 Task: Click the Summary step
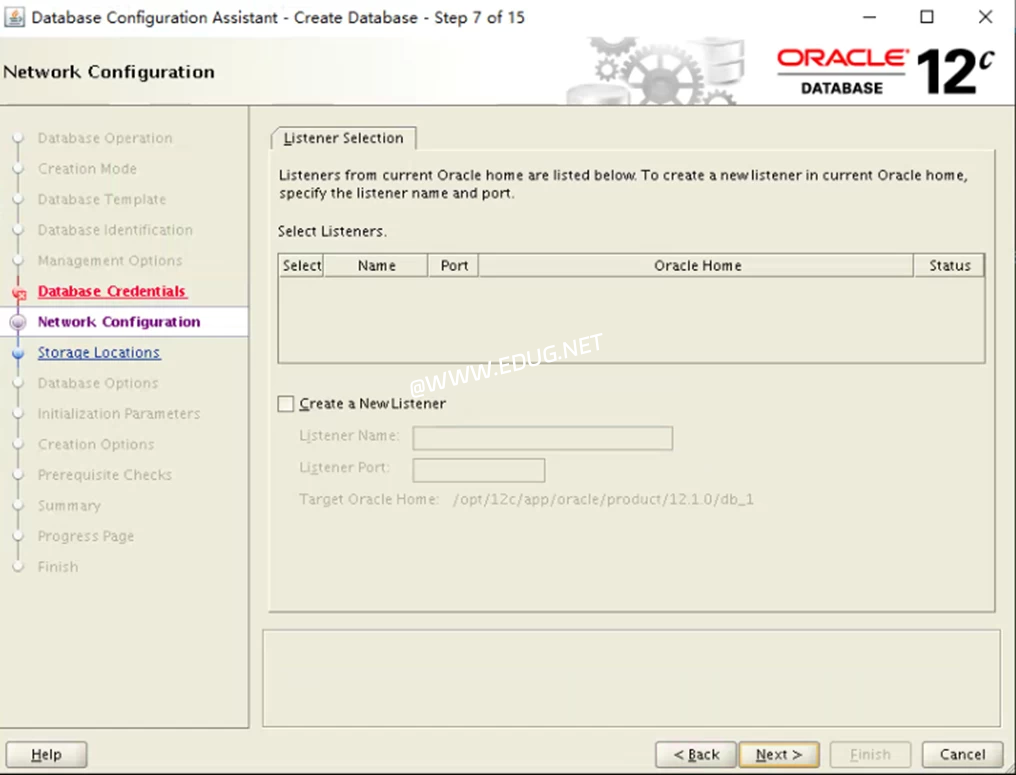coord(69,505)
